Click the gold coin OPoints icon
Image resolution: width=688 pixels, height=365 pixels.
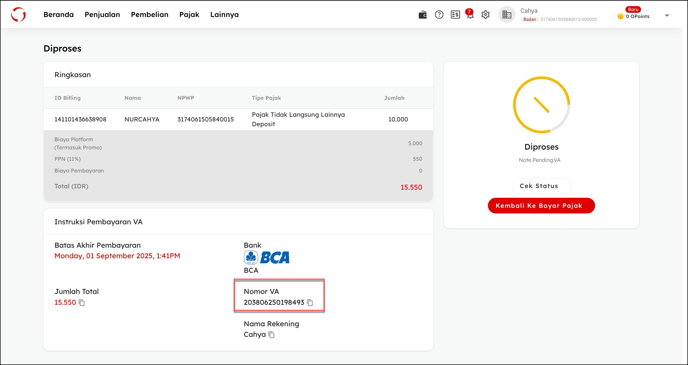(620, 16)
